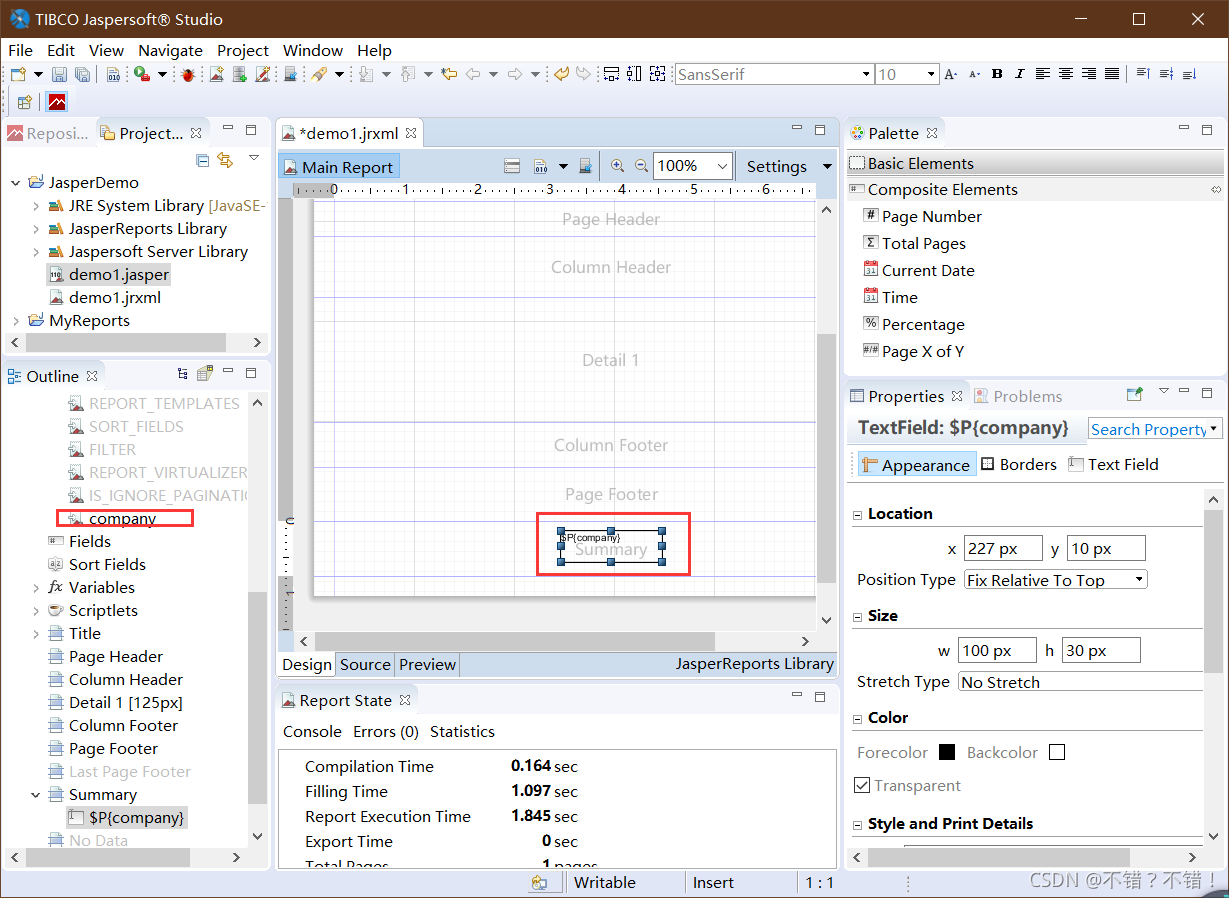Viewport: 1229px width, 898px height.
Task: Open the Stretch Type dropdown
Action: [1080, 682]
